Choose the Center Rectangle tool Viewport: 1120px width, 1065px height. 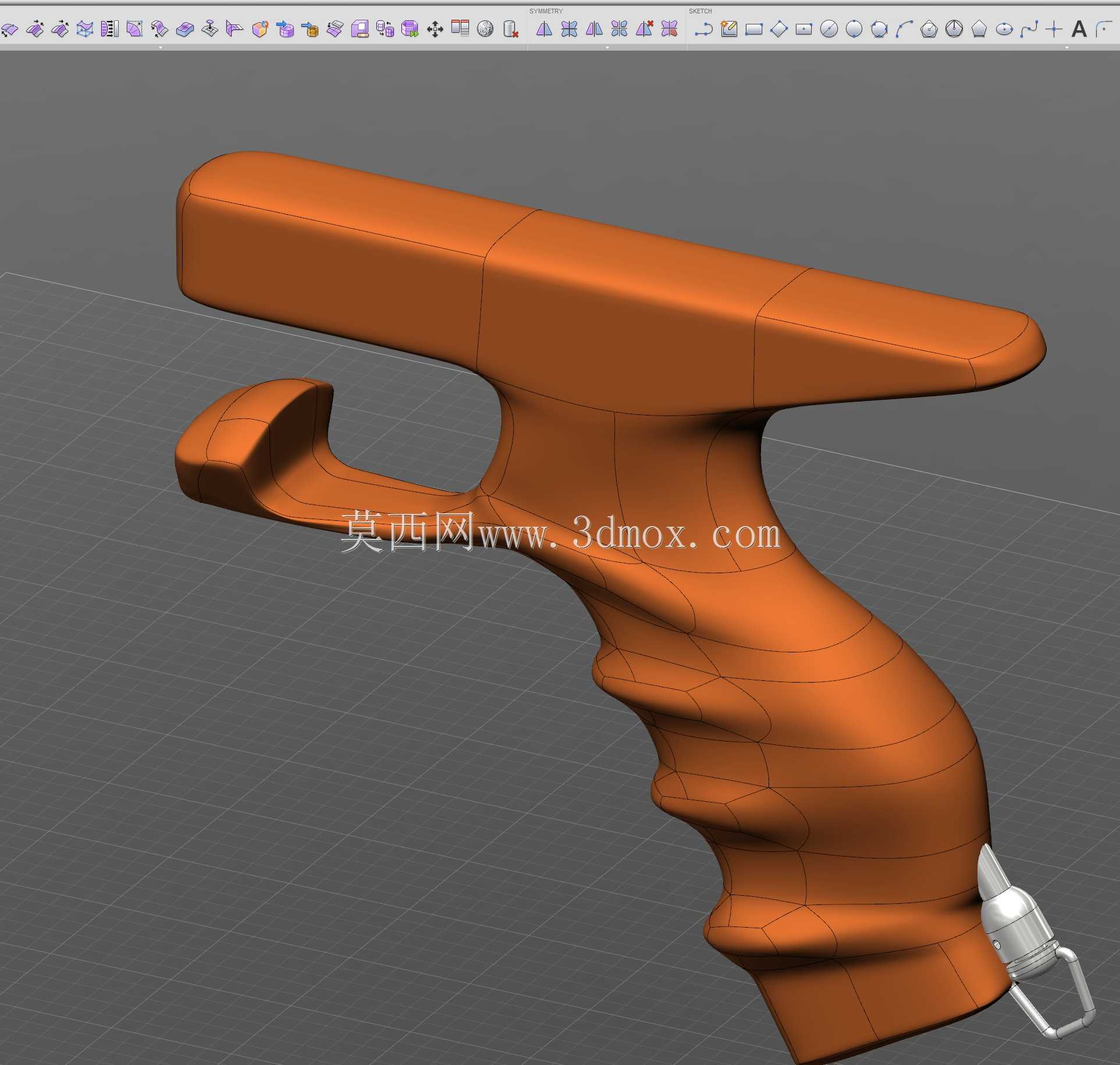(x=803, y=29)
